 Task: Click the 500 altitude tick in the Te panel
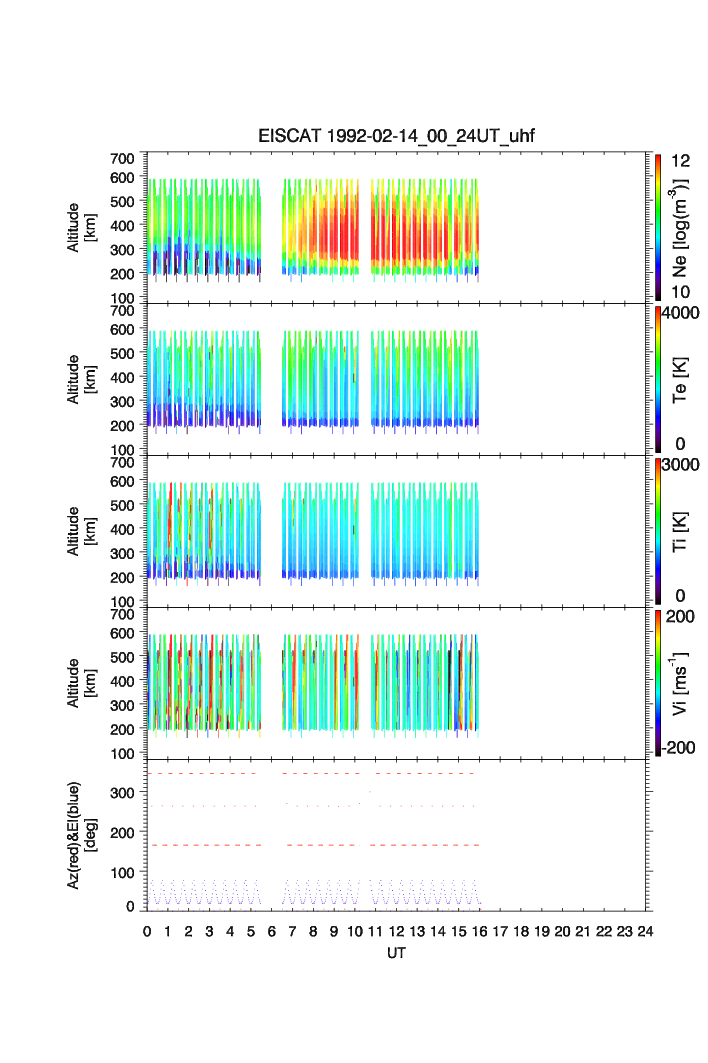click(122, 353)
